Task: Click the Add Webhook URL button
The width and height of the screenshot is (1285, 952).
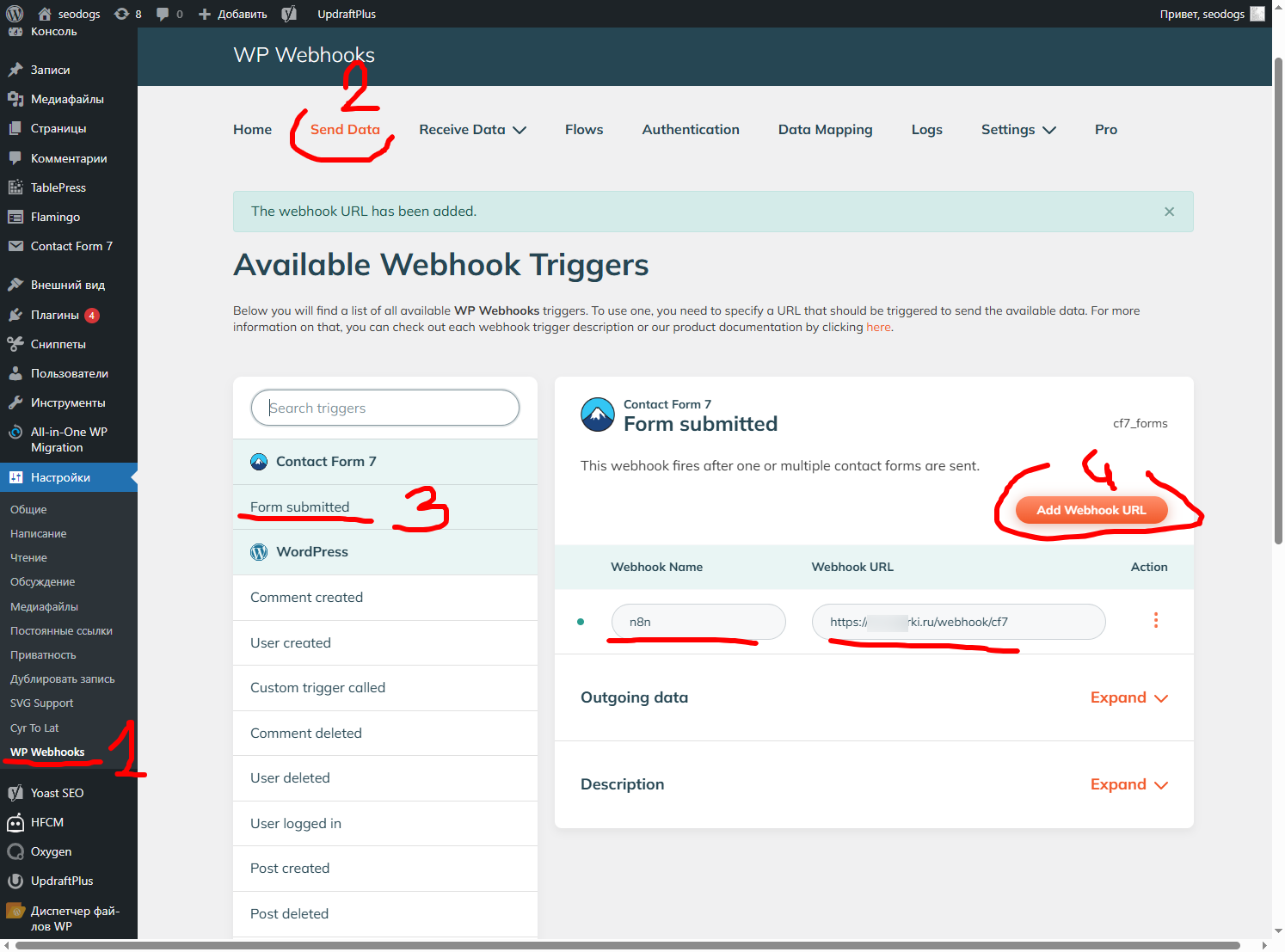Action: pyautogui.click(x=1091, y=510)
